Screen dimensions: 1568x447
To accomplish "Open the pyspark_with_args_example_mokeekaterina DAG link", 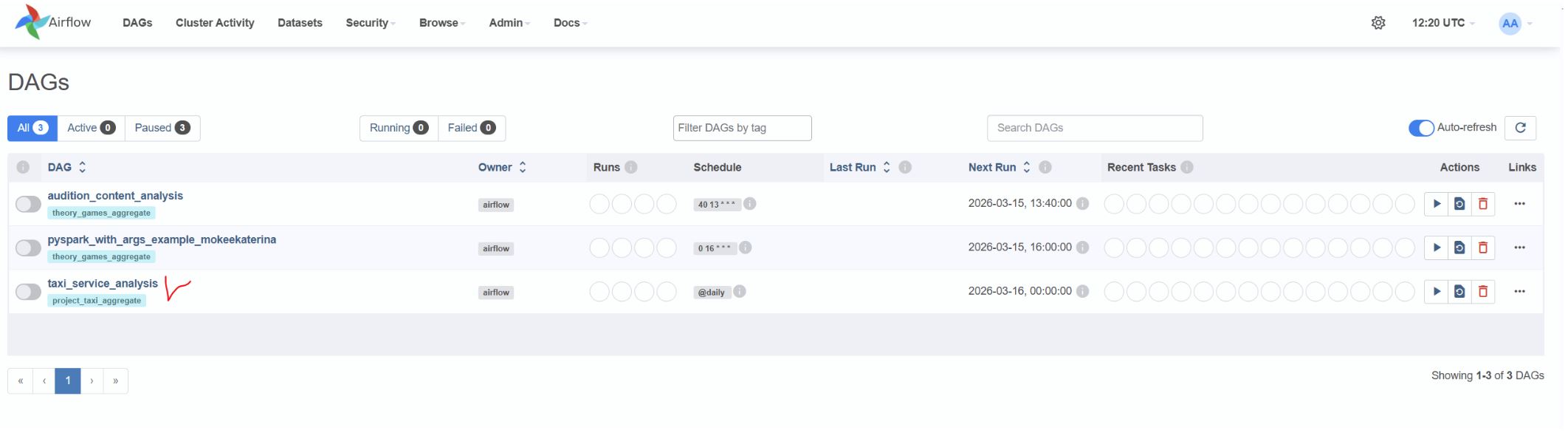I will coord(162,239).
